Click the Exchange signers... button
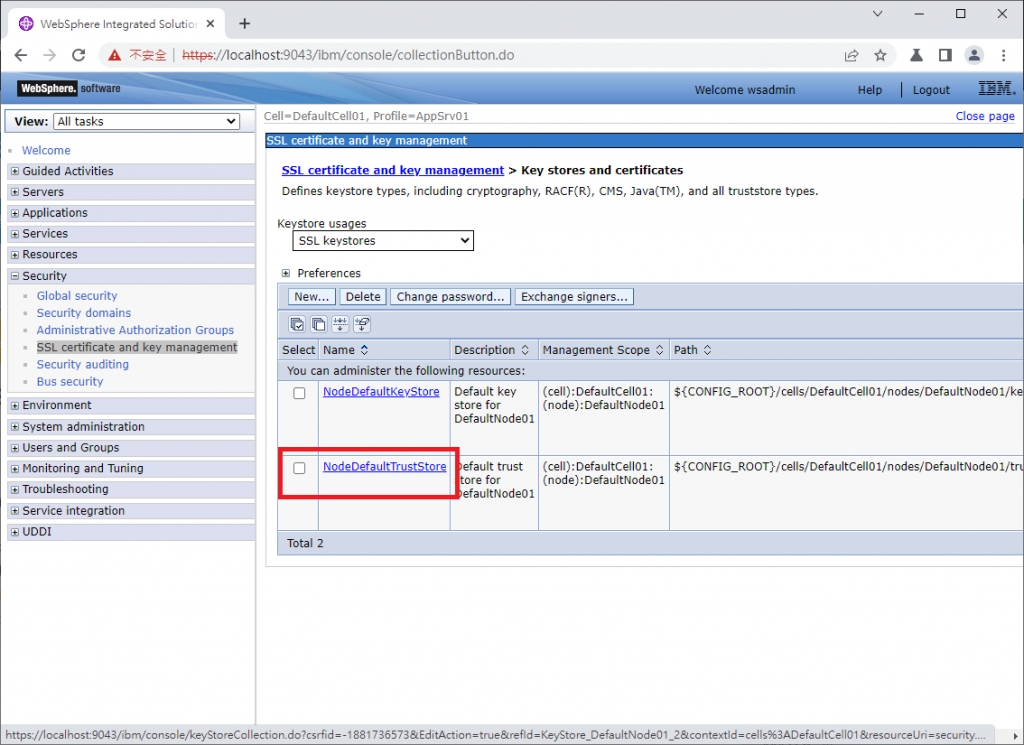Image resolution: width=1024 pixels, height=745 pixels. point(574,296)
